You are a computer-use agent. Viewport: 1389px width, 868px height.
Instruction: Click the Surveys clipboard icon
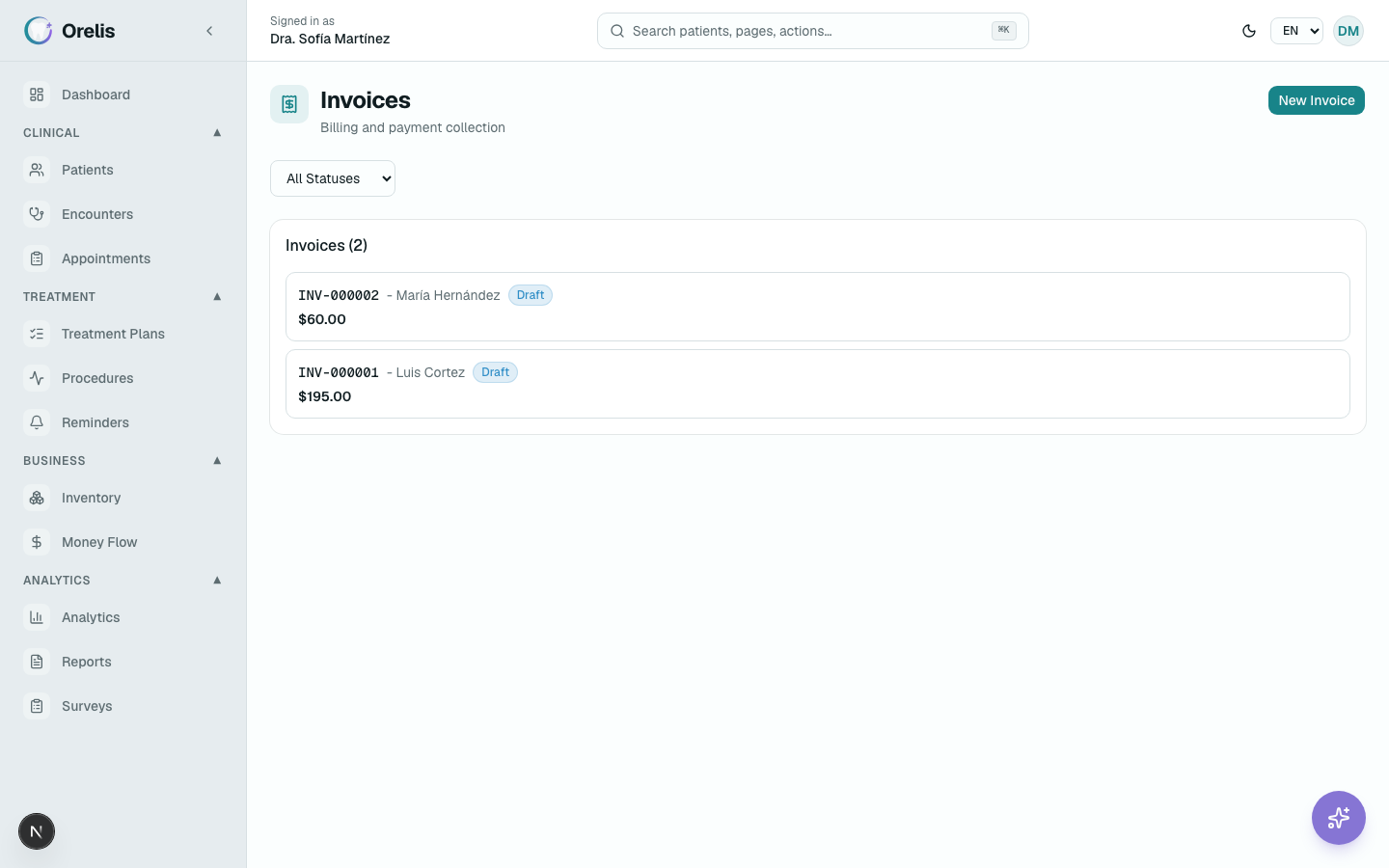point(37,706)
